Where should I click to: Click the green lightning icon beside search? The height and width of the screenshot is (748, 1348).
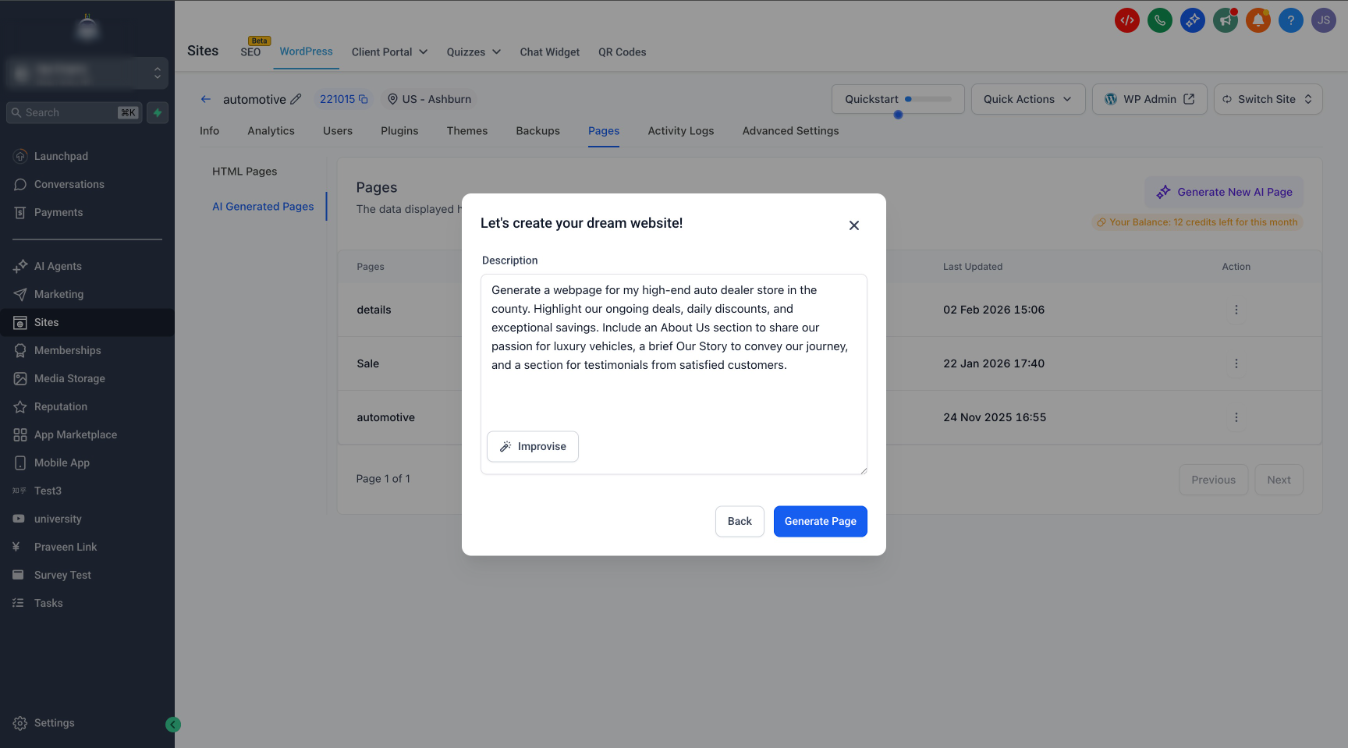tap(157, 113)
